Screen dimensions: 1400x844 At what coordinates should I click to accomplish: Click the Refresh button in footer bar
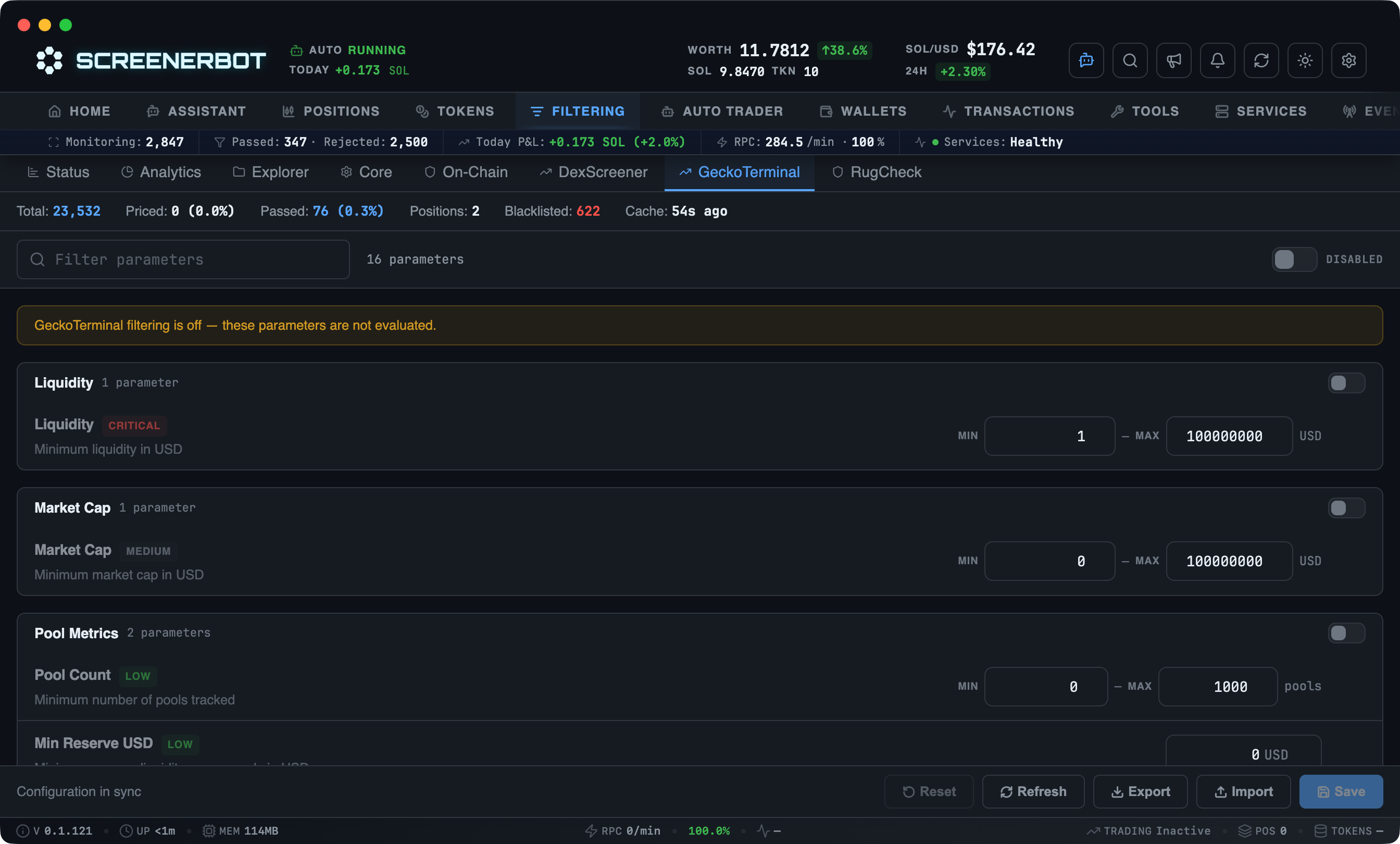pyautogui.click(x=1033, y=791)
